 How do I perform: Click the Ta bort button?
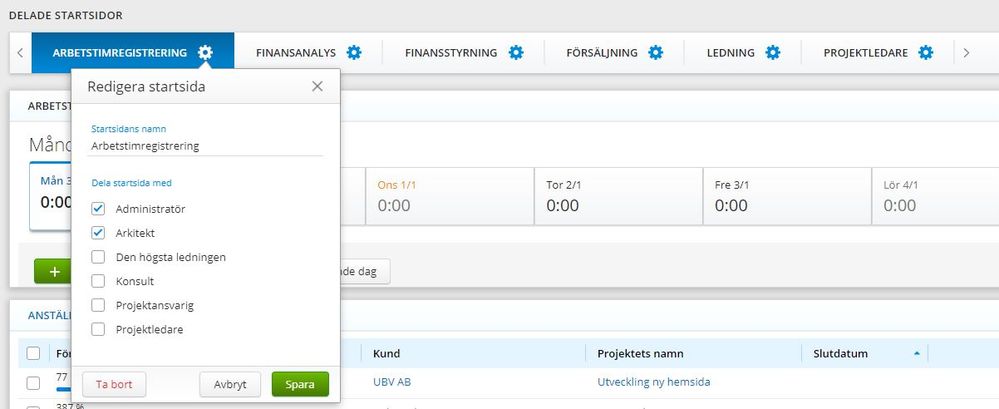point(114,385)
